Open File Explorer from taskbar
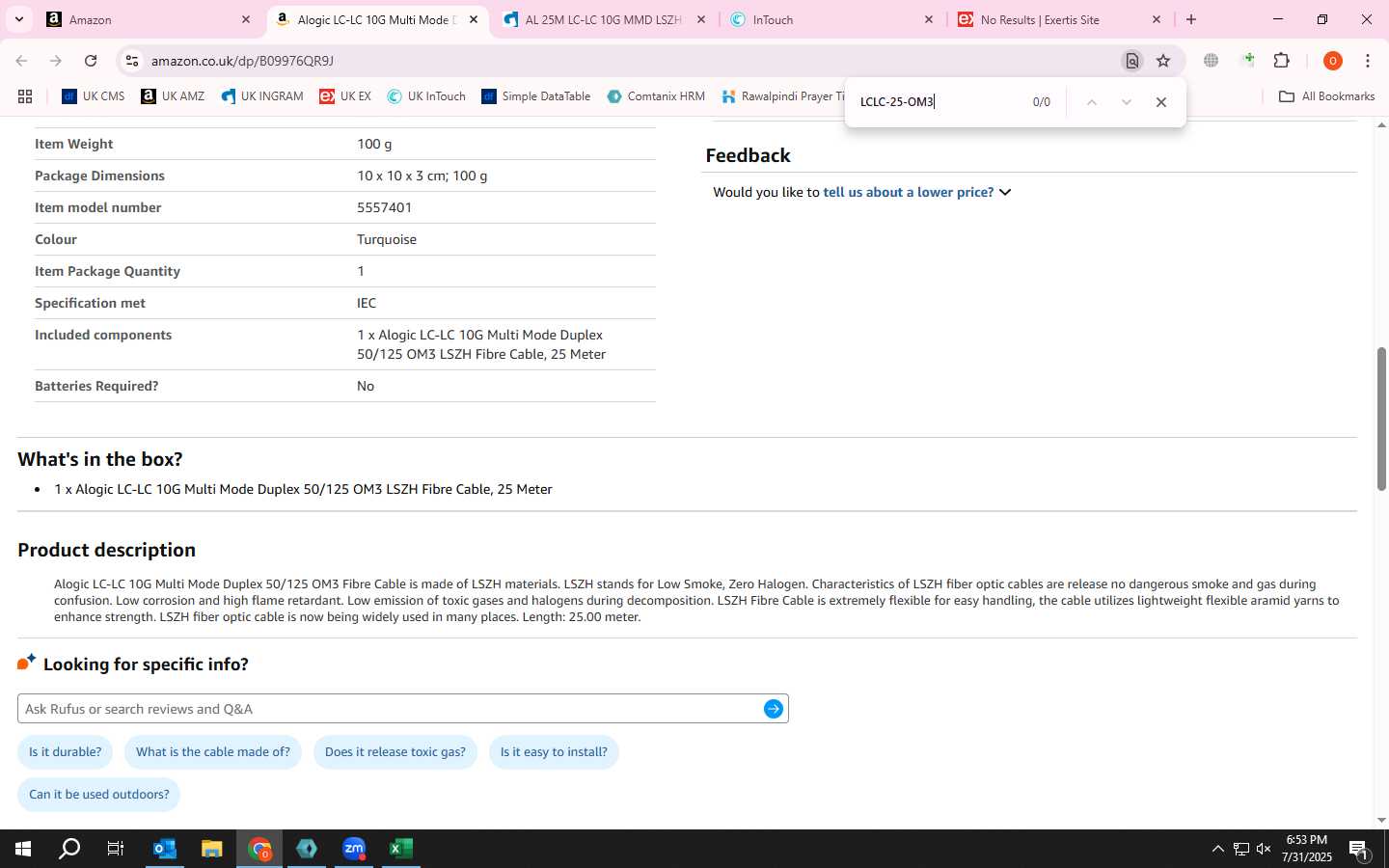Screen dimensions: 1389x868 pos(212,849)
